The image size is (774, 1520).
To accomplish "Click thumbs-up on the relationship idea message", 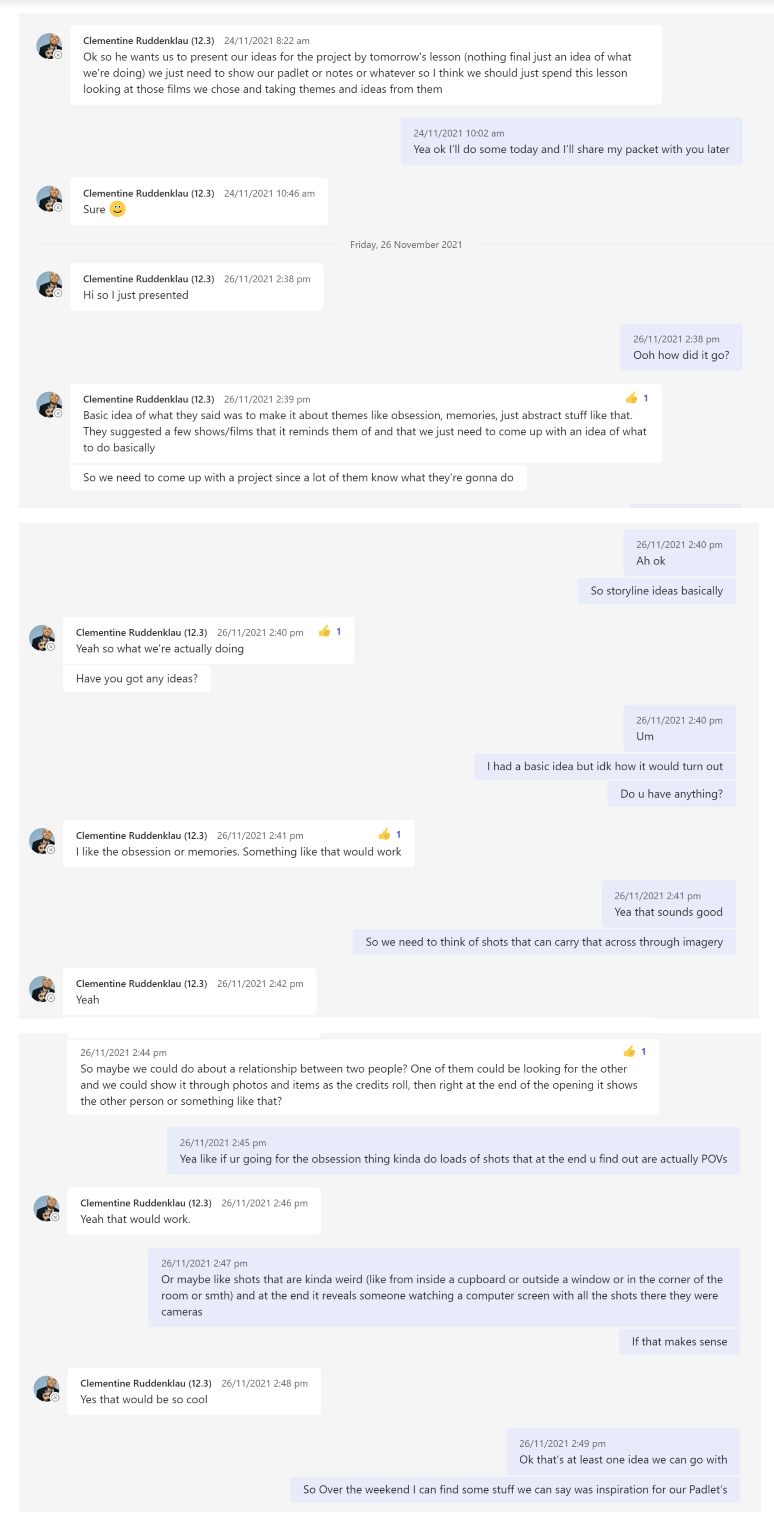I will (x=629, y=1051).
